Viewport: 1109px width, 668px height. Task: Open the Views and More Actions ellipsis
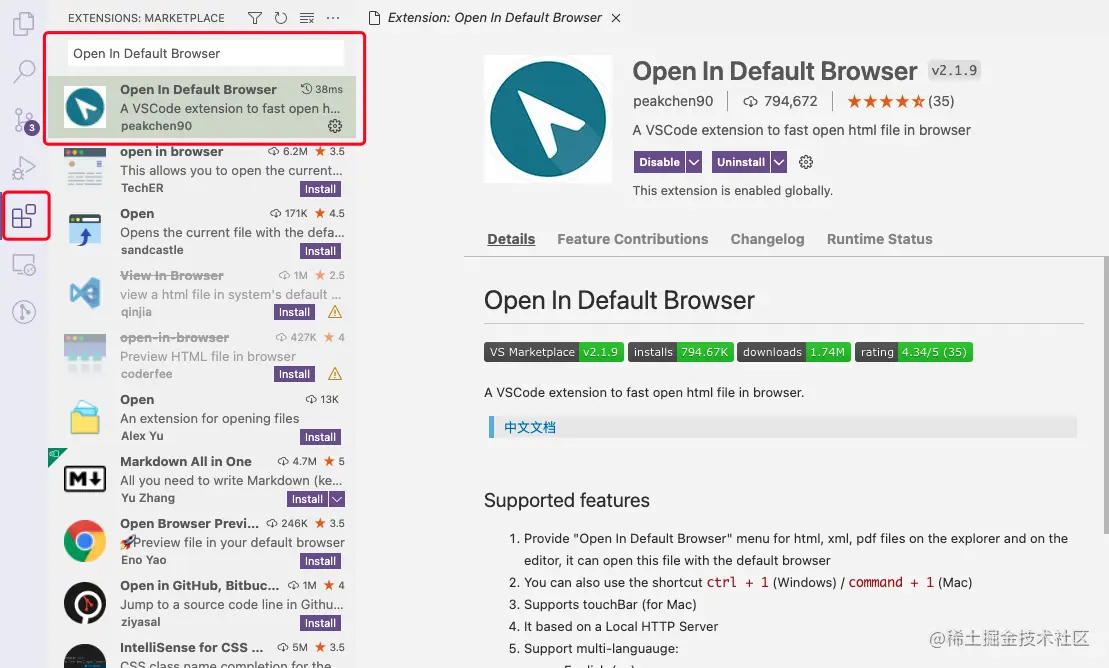coord(333,18)
